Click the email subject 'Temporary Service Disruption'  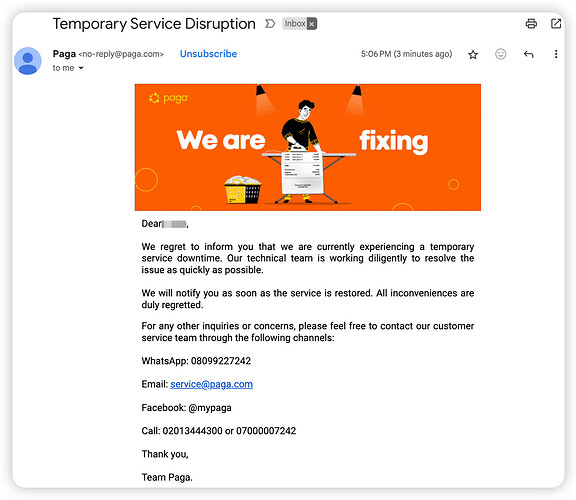coord(154,24)
